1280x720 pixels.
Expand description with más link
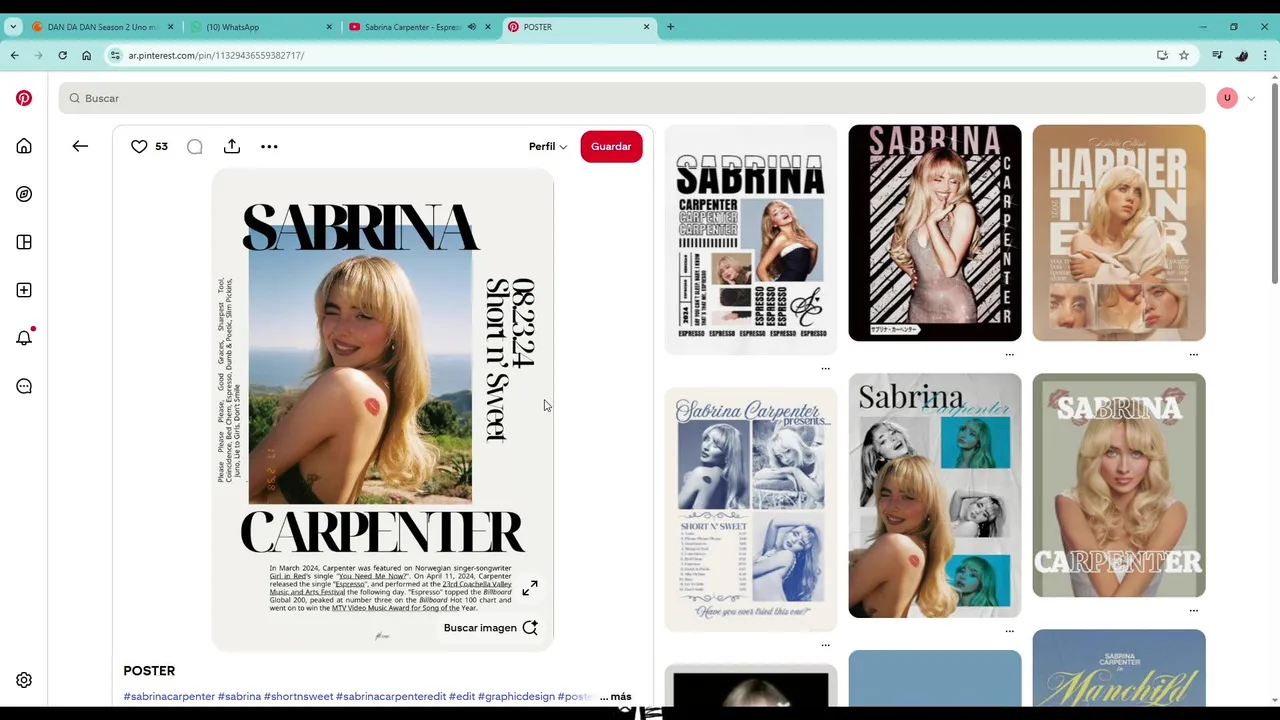(x=621, y=696)
